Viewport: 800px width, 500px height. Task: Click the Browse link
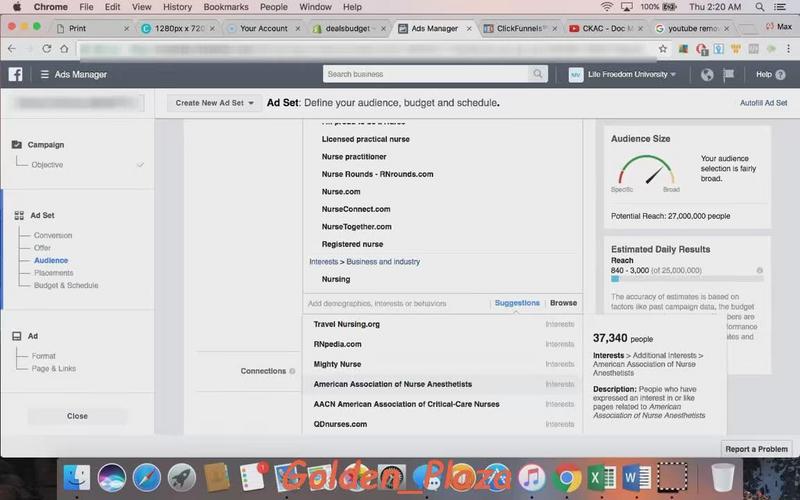point(563,303)
